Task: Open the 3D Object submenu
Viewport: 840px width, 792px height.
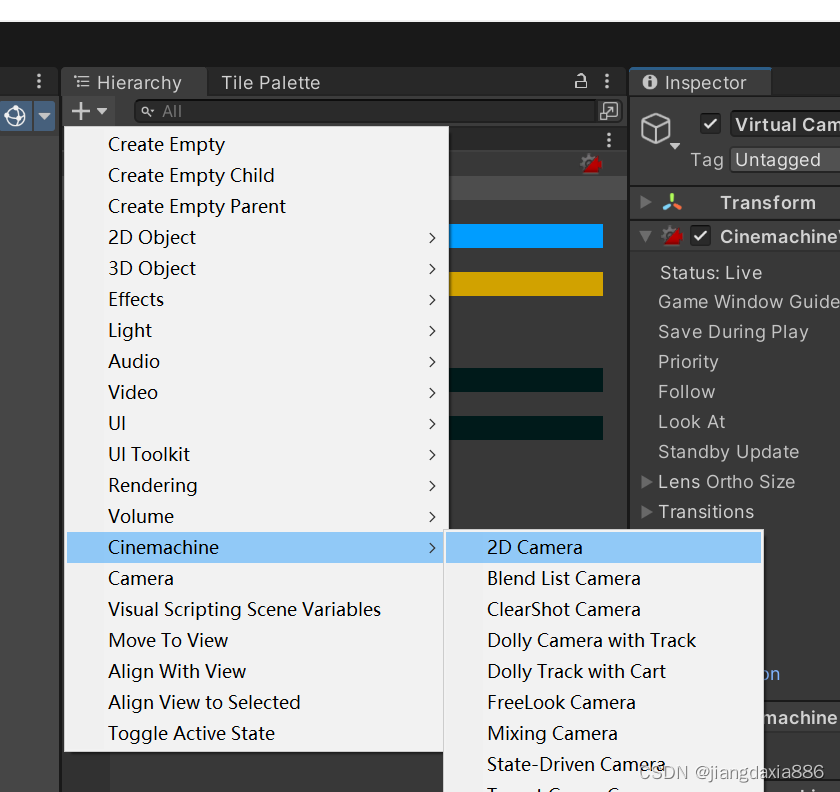Action: (257, 268)
